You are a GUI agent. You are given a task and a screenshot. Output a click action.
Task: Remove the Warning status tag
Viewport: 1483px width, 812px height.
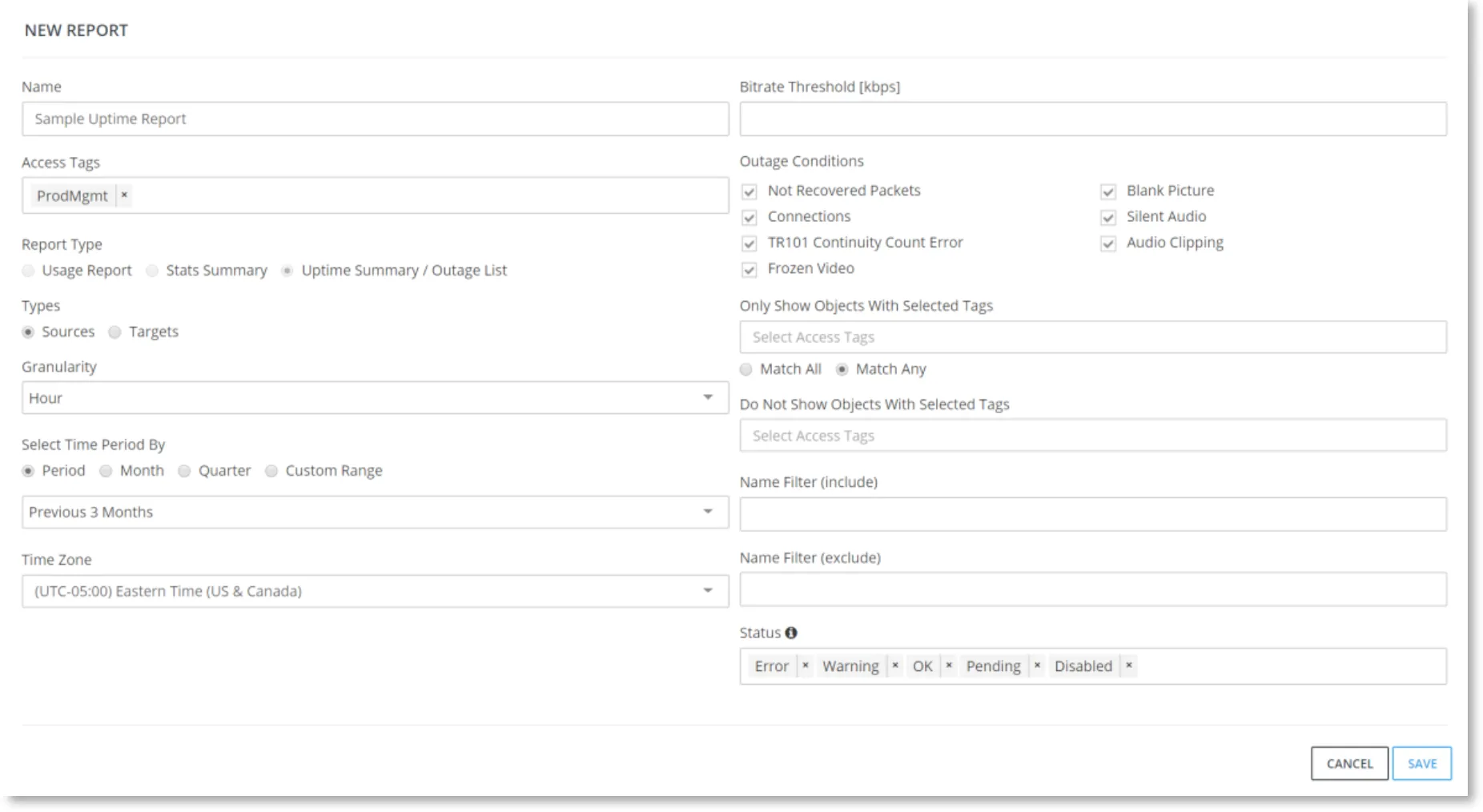pyautogui.click(x=895, y=665)
